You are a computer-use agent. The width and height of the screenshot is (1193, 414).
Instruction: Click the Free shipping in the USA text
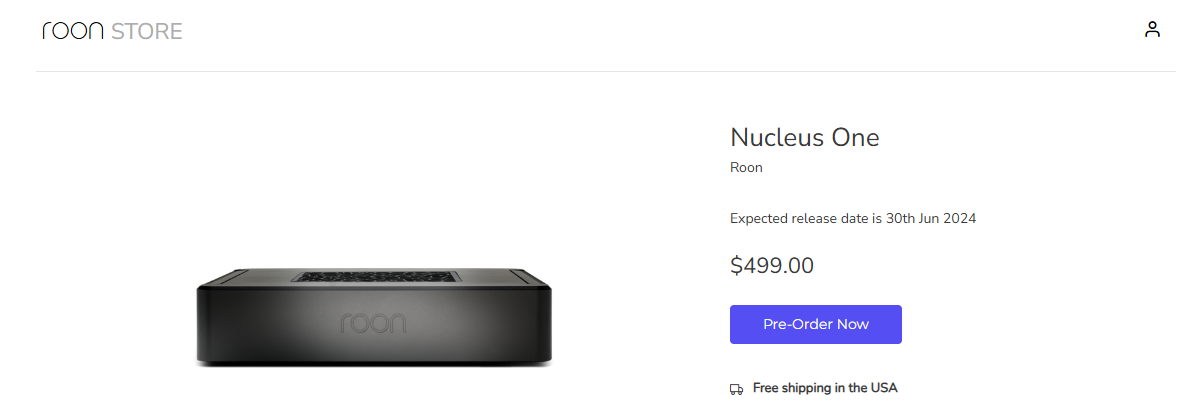[825, 388]
